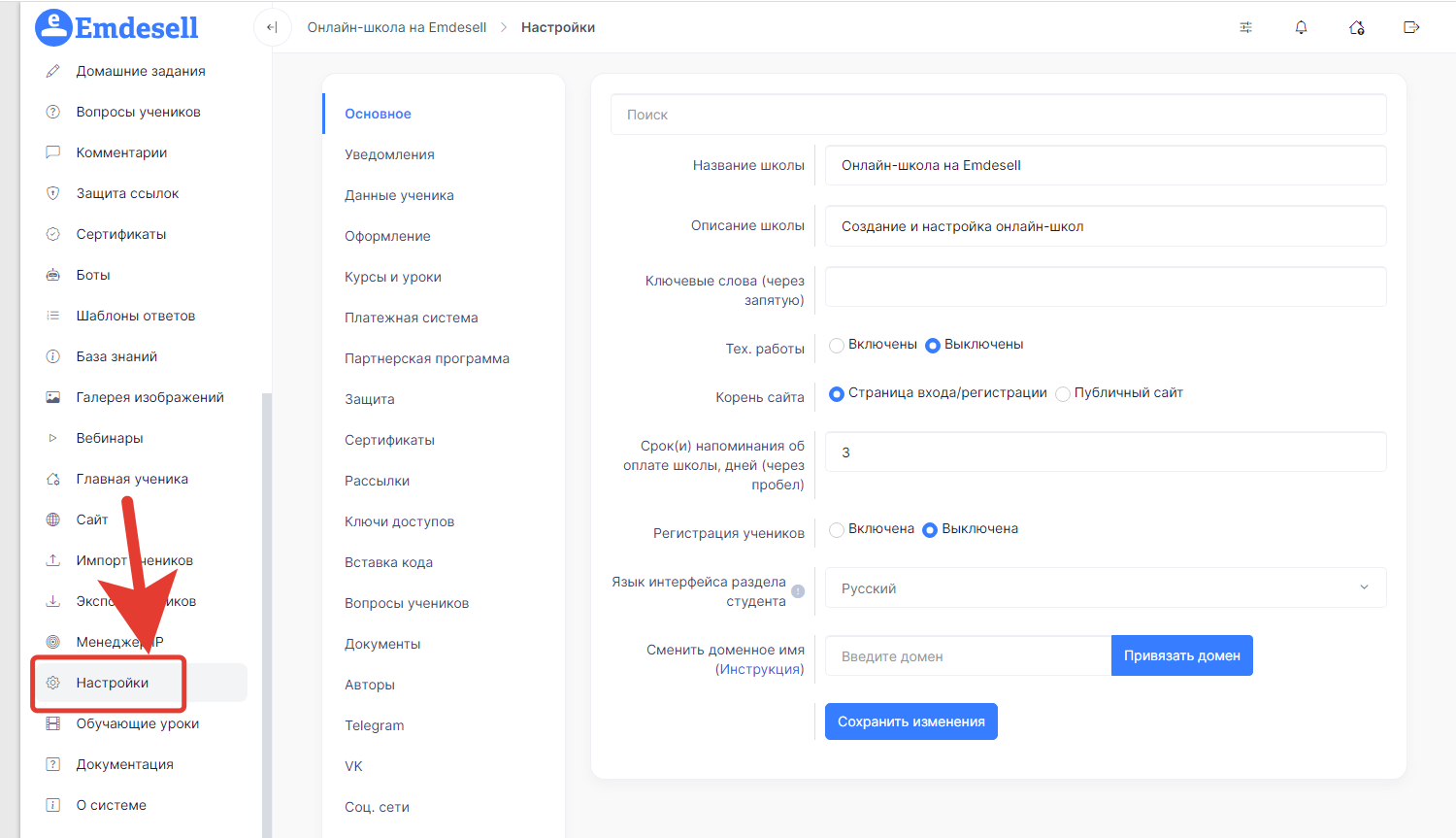Screen dimensions: 1456x838
Task: Click the speech bubble icon beside Комментарии
Action: (x=53, y=152)
